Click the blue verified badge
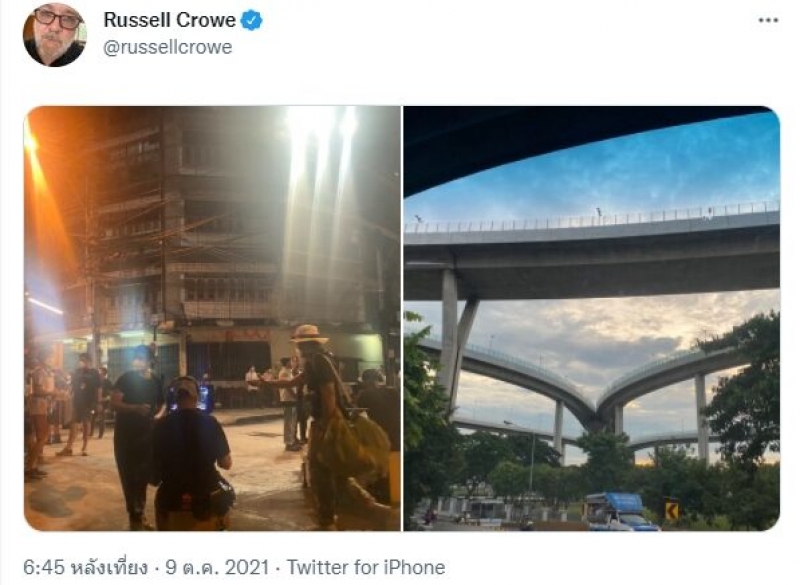This screenshot has width=800, height=585. [x=252, y=20]
